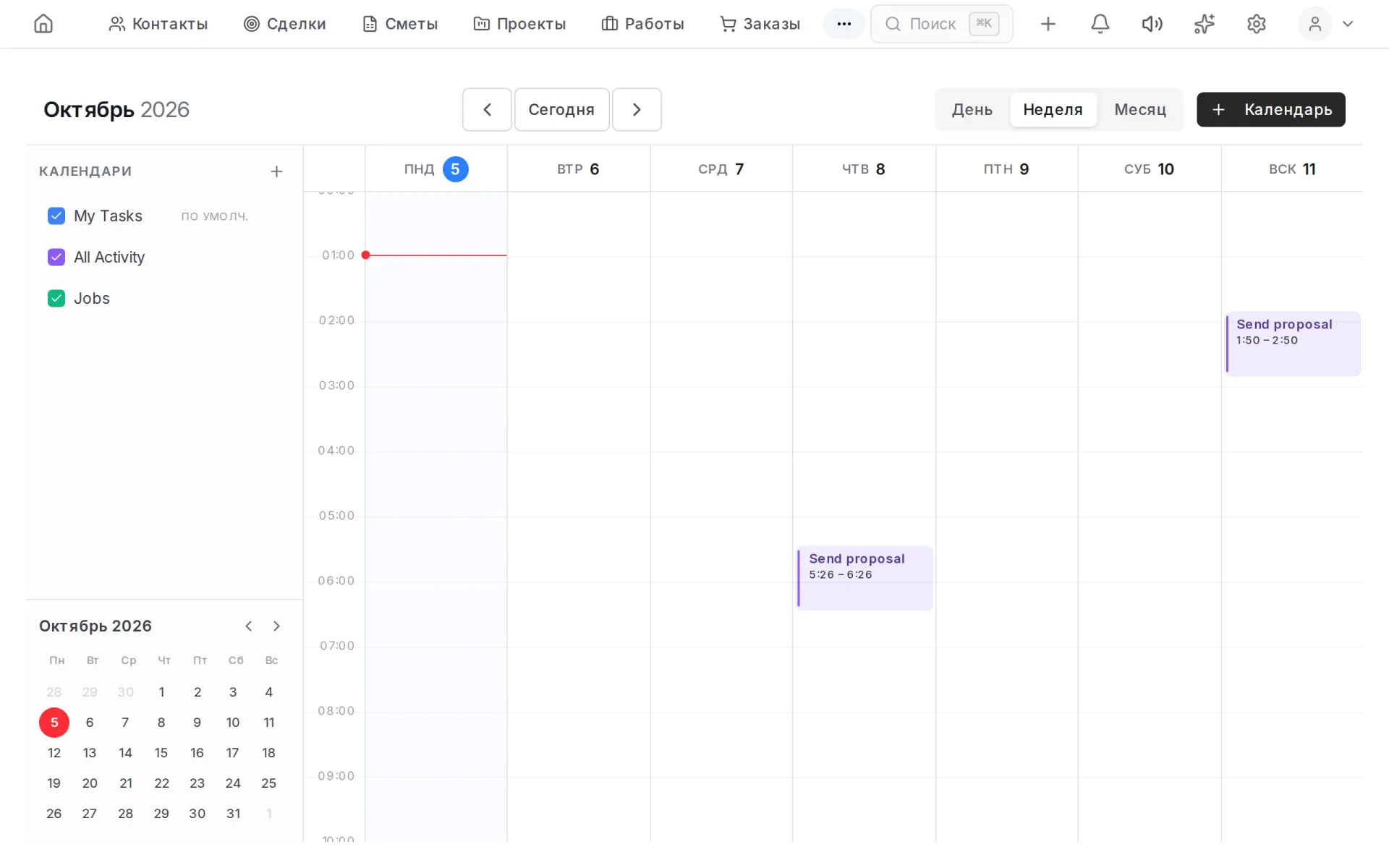Toggle the Jobs calendar checkbox
Screen dimensions: 1389x868
56,298
